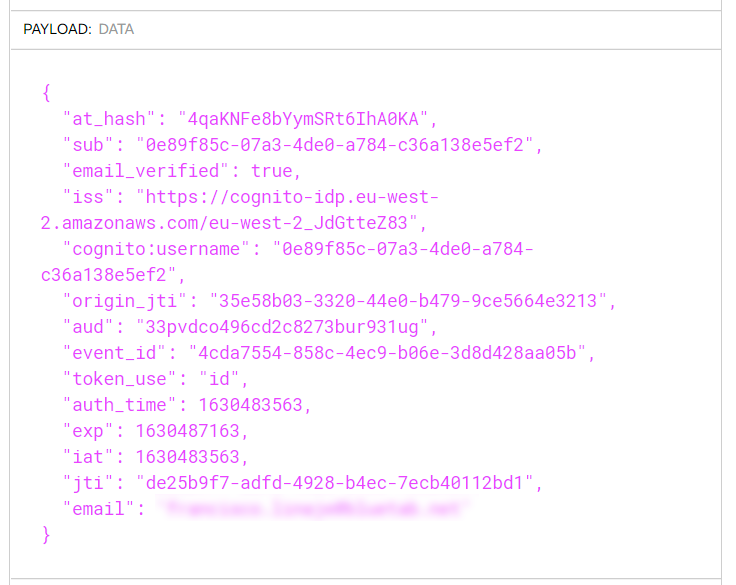Screen dimensions: 736x585
Task: Click the iss cognito-idp URL value
Action: [x=288, y=197]
